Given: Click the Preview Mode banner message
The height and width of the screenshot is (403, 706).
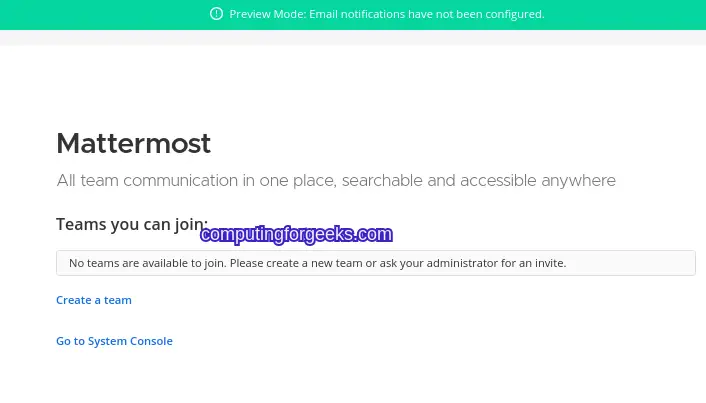Looking at the screenshot, I should (387, 14).
